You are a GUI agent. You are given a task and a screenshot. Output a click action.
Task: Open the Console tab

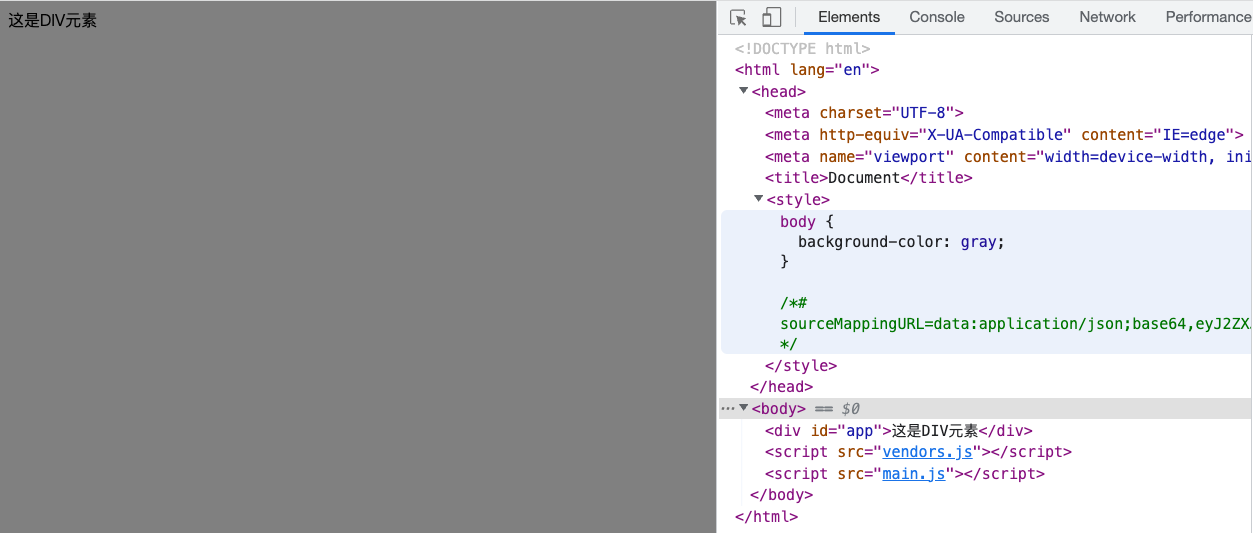[937, 17]
